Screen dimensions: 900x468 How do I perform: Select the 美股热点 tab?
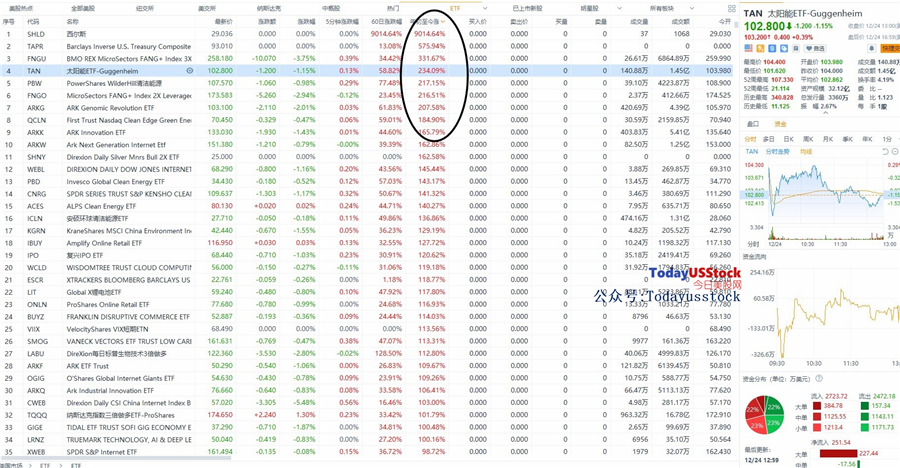click(x=21, y=9)
